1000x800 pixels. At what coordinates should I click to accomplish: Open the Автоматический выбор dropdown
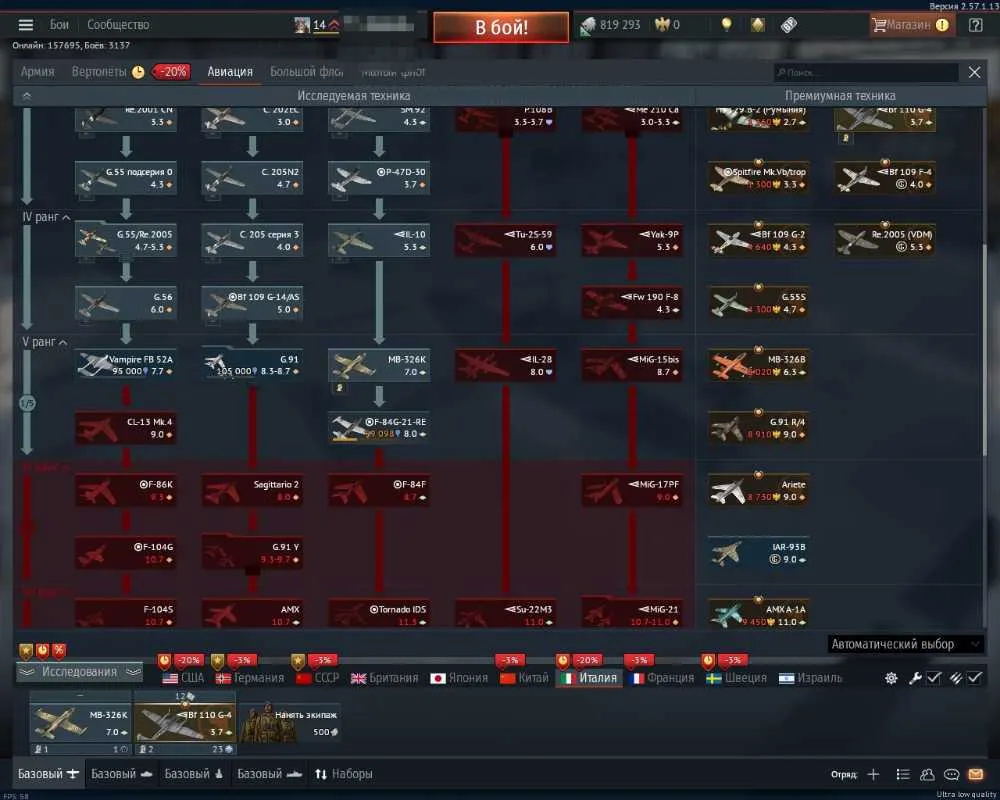click(905, 644)
